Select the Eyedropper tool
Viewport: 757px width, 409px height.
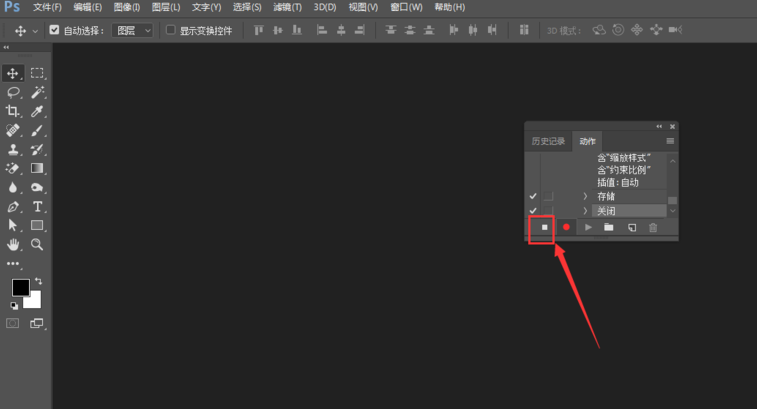point(37,111)
